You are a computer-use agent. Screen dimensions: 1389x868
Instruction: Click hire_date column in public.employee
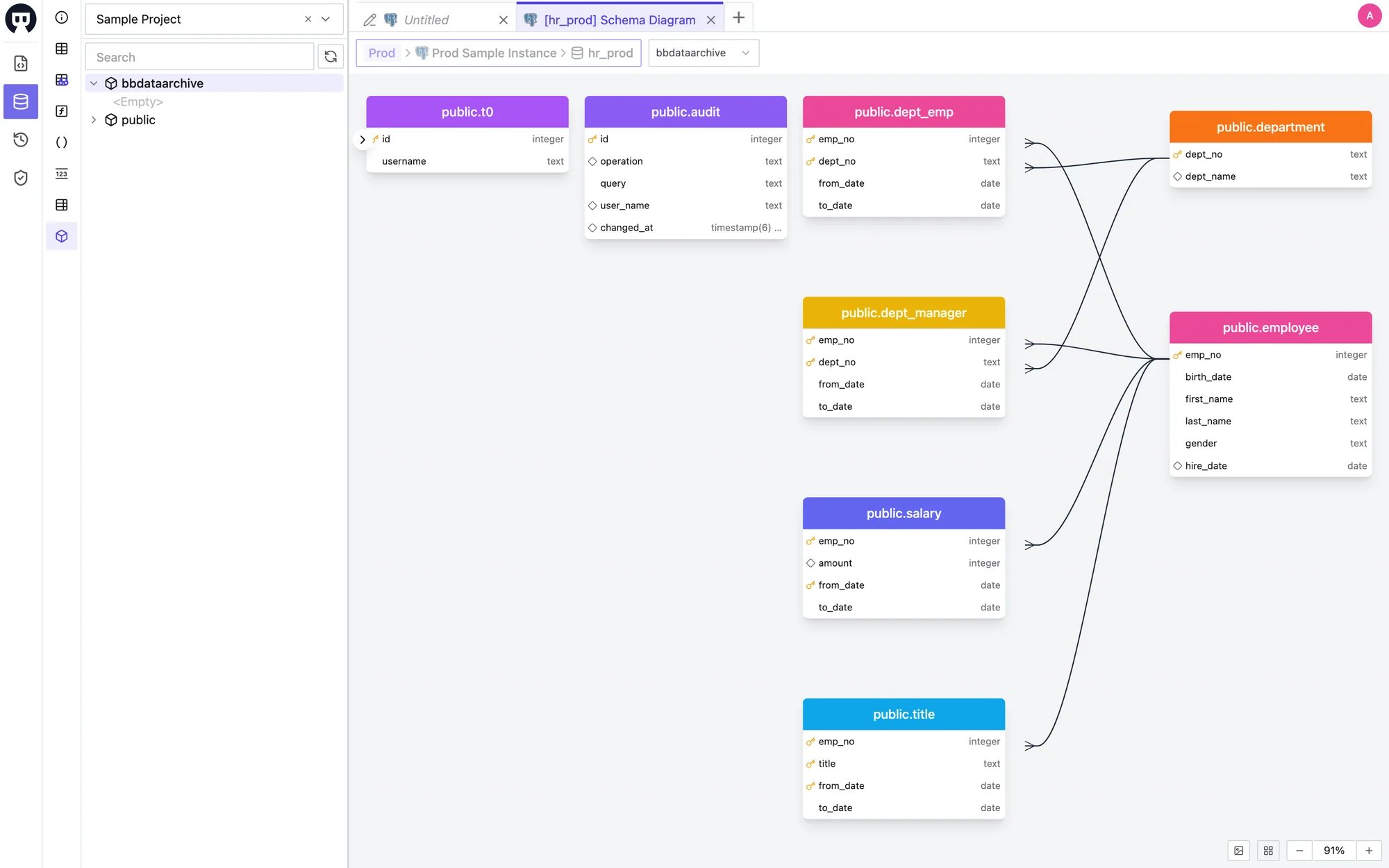(x=1270, y=466)
